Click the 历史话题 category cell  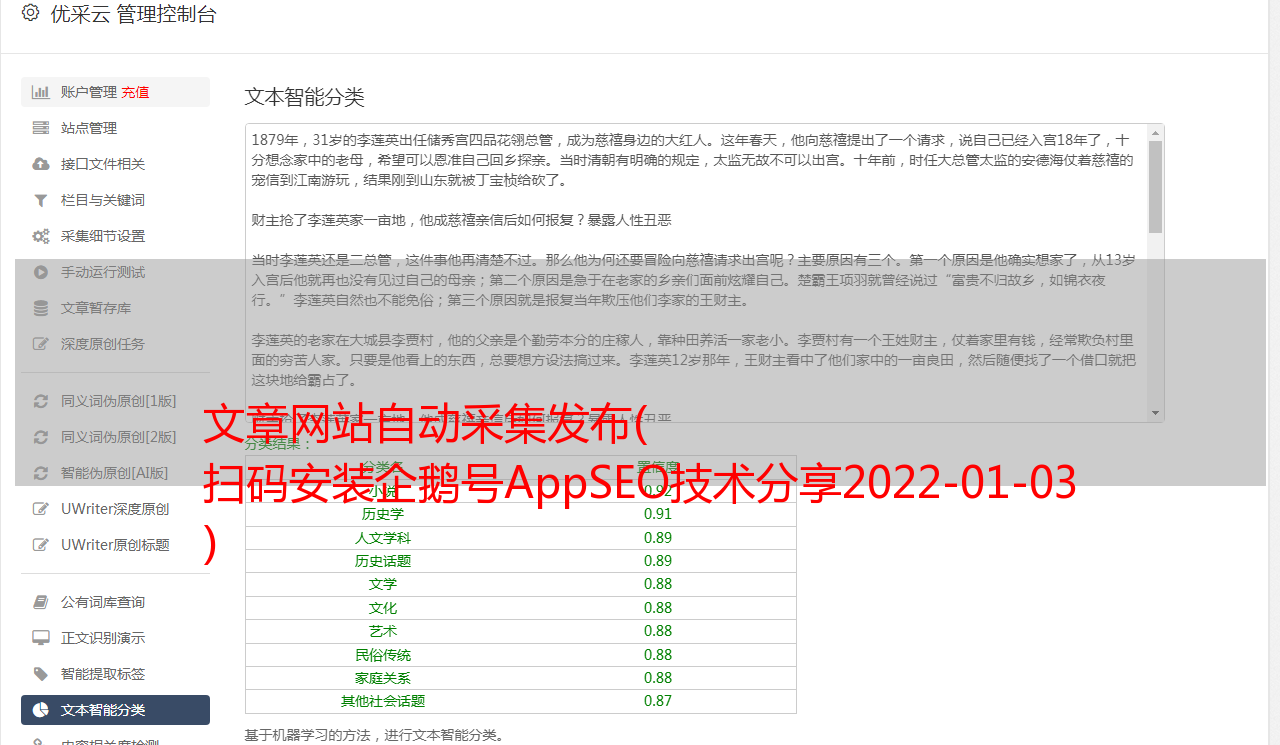(383, 561)
